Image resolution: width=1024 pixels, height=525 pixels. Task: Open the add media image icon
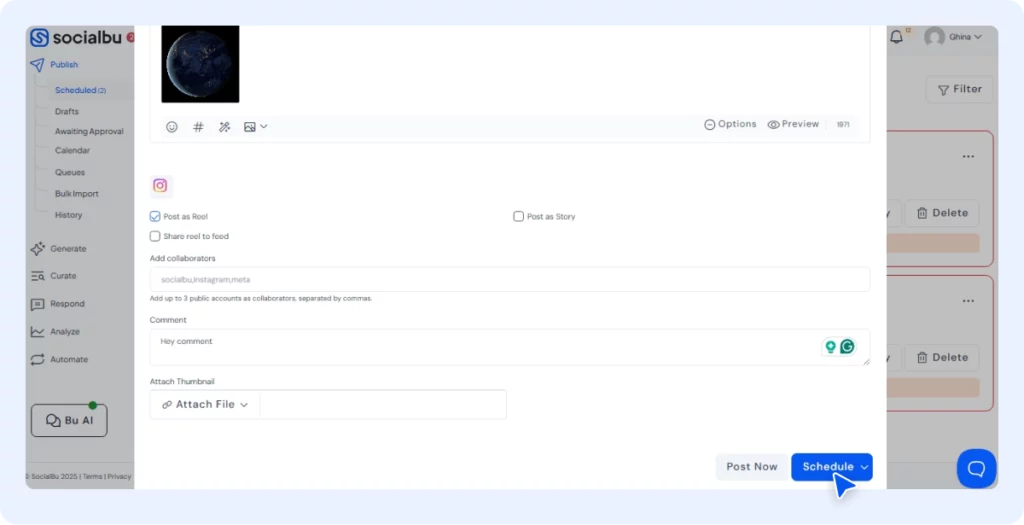coord(249,127)
